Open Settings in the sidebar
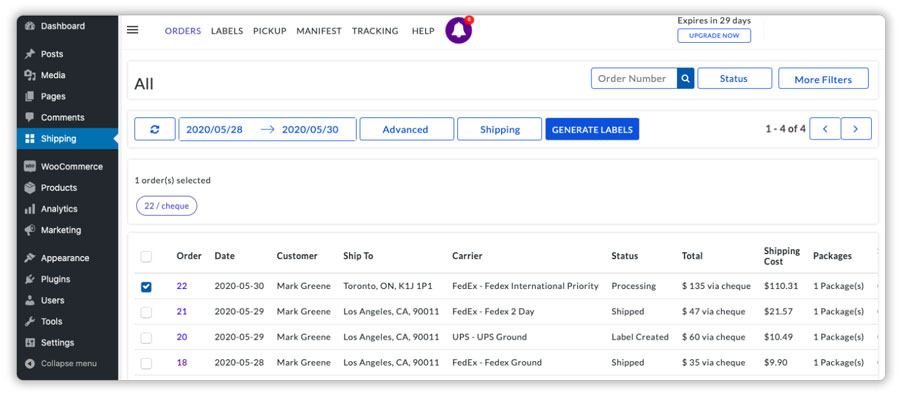Image resolution: width=900 pixels, height=395 pixels. point(67,343)
